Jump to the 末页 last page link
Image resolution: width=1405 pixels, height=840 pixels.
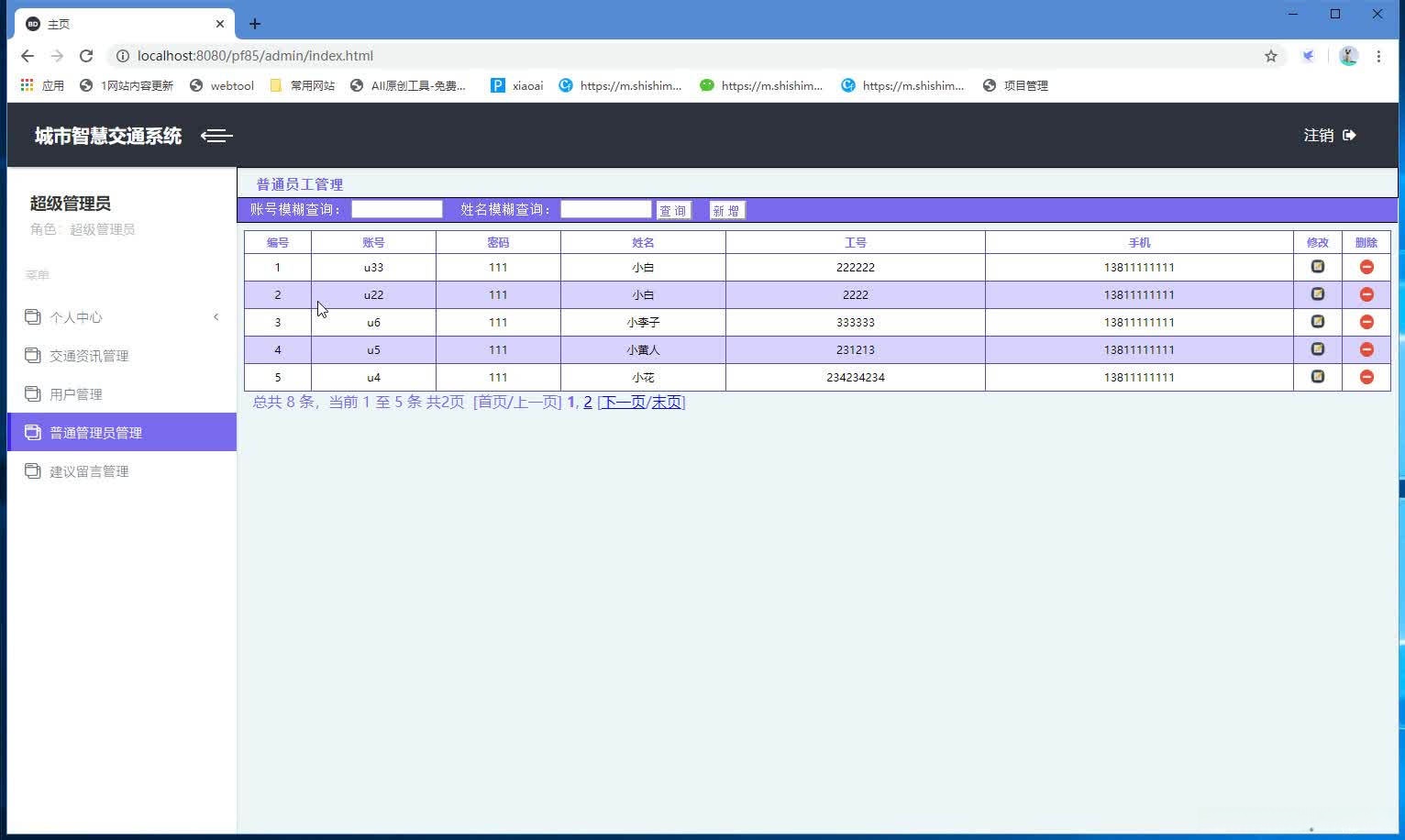pyautogui.click(x=667, y=402)
